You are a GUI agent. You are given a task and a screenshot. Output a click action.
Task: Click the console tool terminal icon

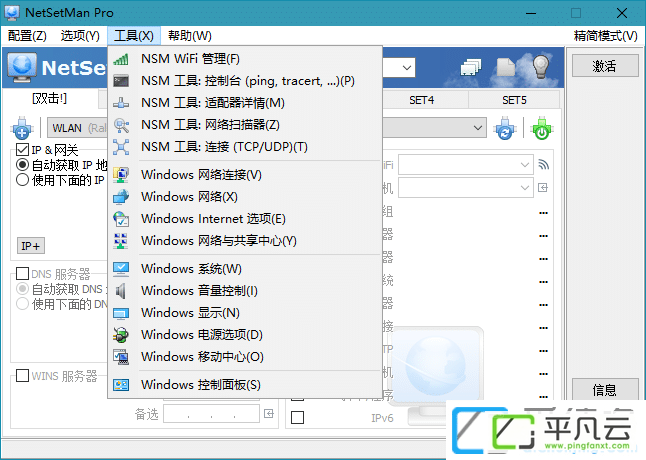[121, 81]
